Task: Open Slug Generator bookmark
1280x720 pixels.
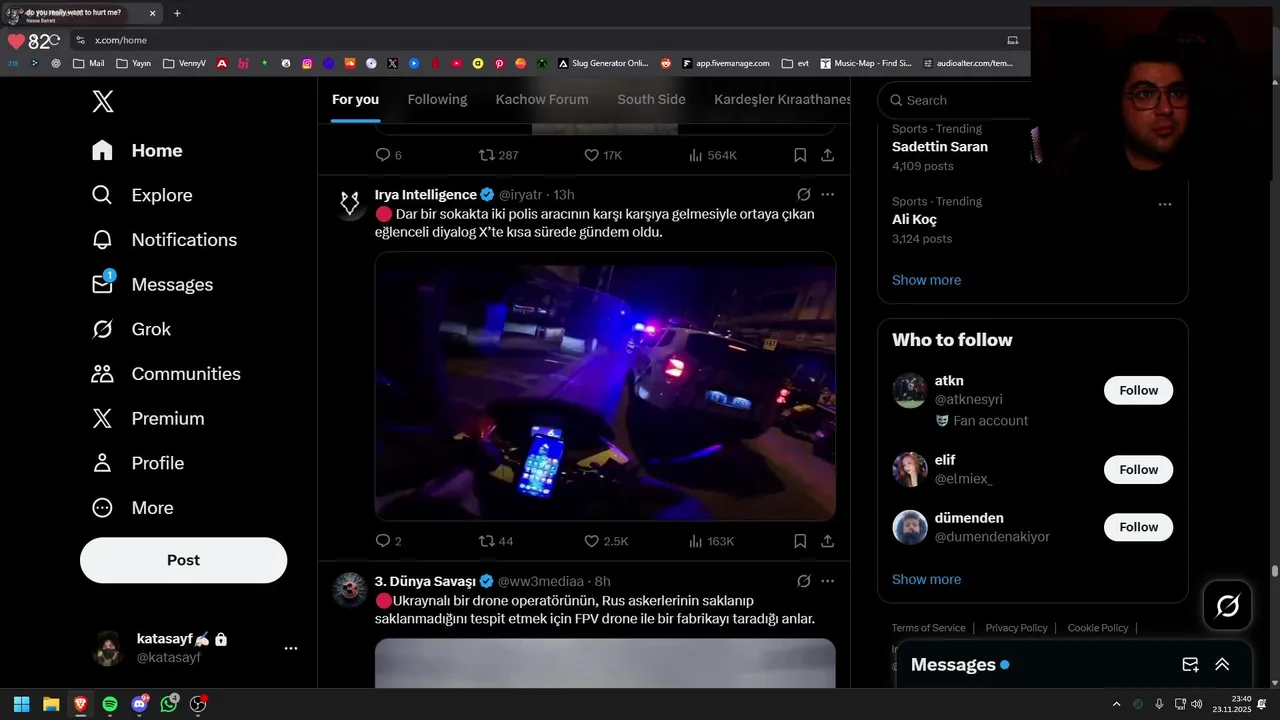Action: click(x=603, y=63)
